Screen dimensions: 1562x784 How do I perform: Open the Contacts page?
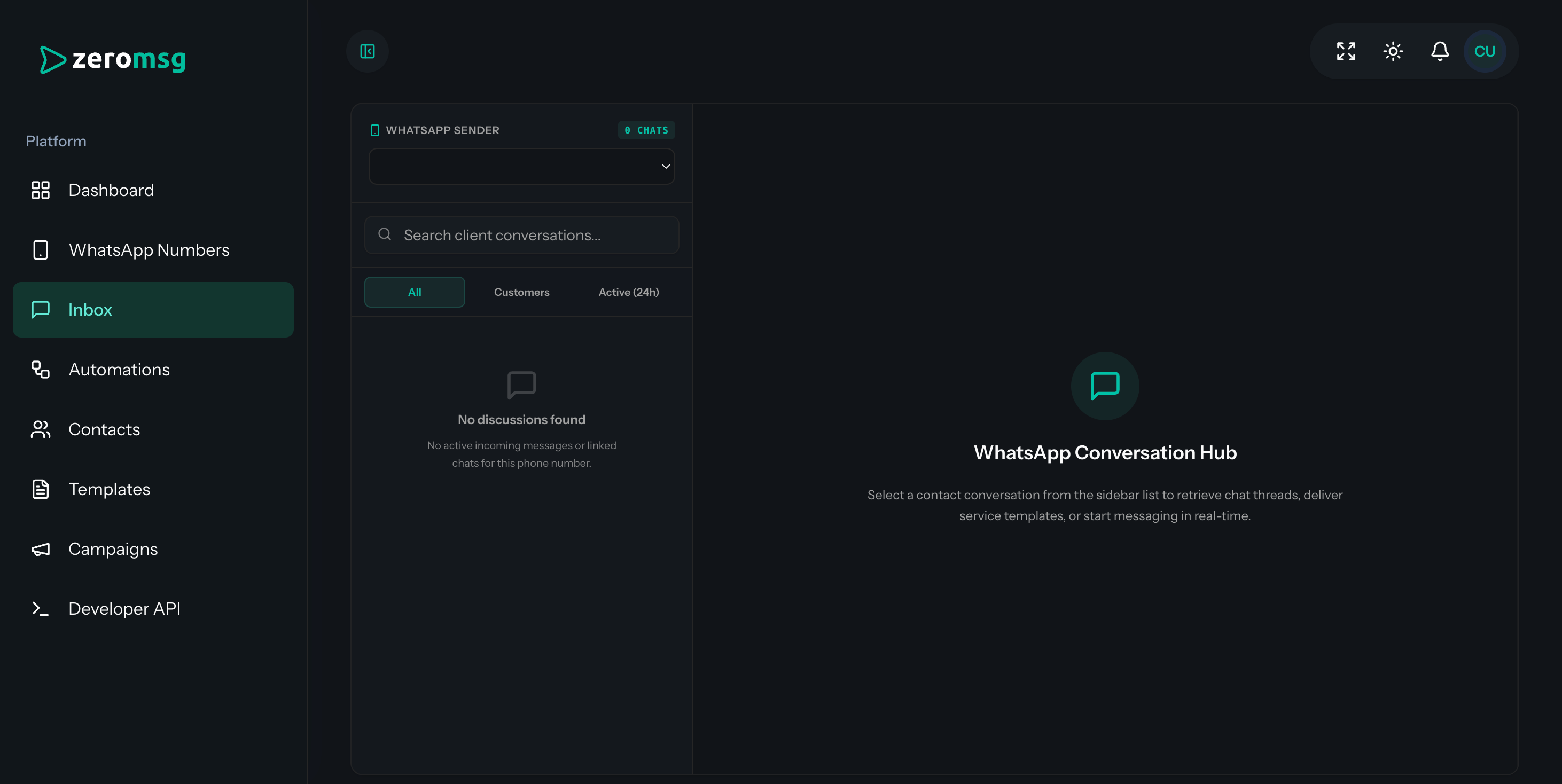click(x=153, y=429)
